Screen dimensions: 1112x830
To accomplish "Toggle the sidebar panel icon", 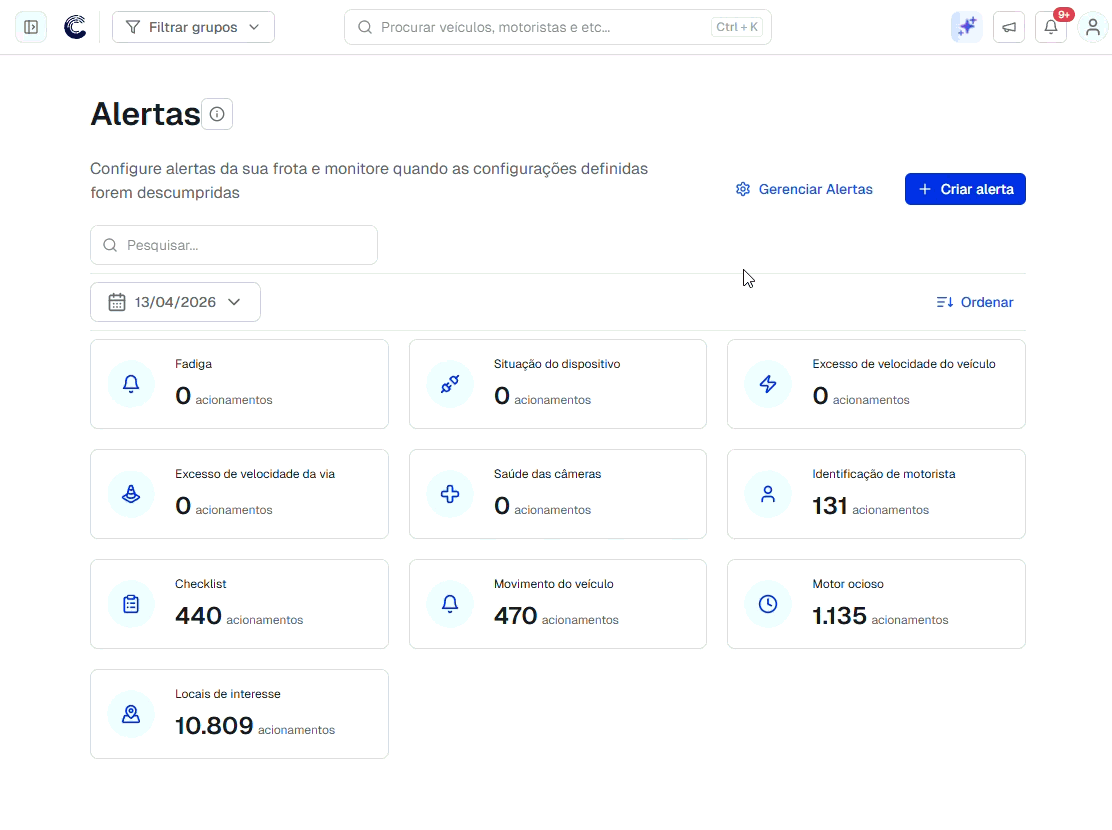I will pos(30,27).
